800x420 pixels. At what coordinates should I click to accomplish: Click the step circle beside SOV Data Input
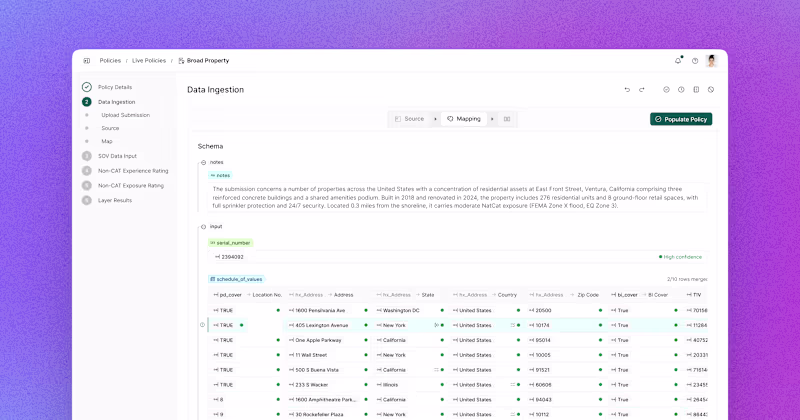[x=87, y=156]
